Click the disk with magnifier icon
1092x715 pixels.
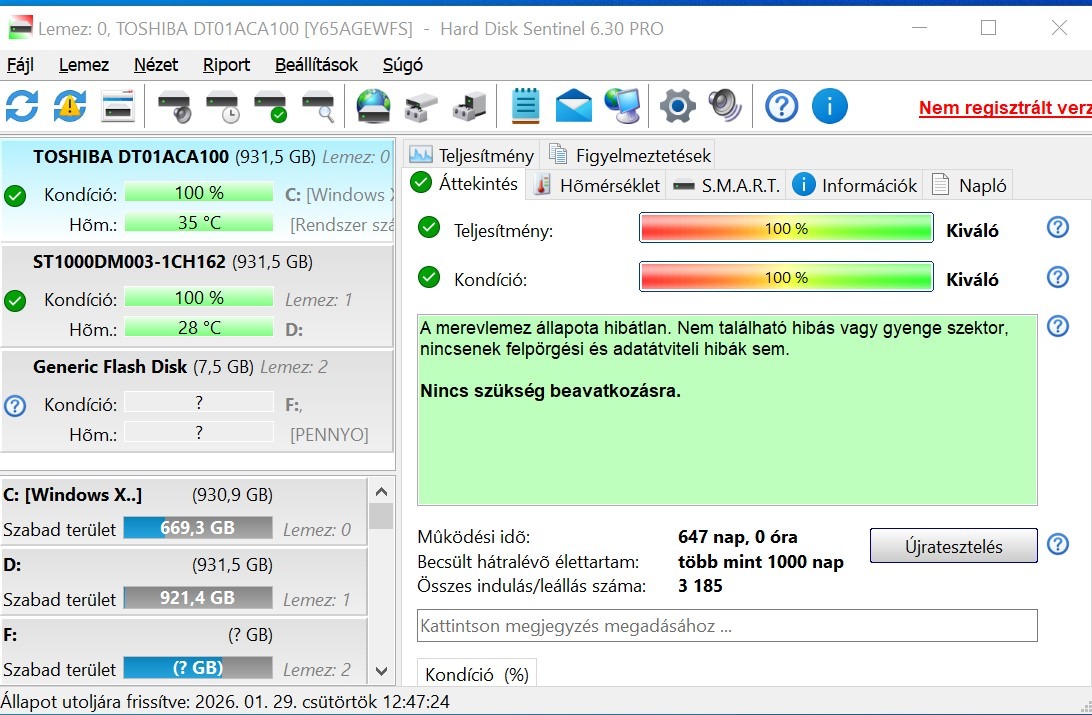(x=318, y=107)
